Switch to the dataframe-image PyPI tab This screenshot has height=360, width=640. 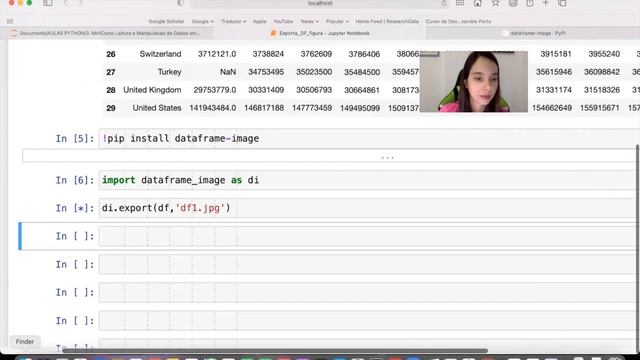point(533,33)
